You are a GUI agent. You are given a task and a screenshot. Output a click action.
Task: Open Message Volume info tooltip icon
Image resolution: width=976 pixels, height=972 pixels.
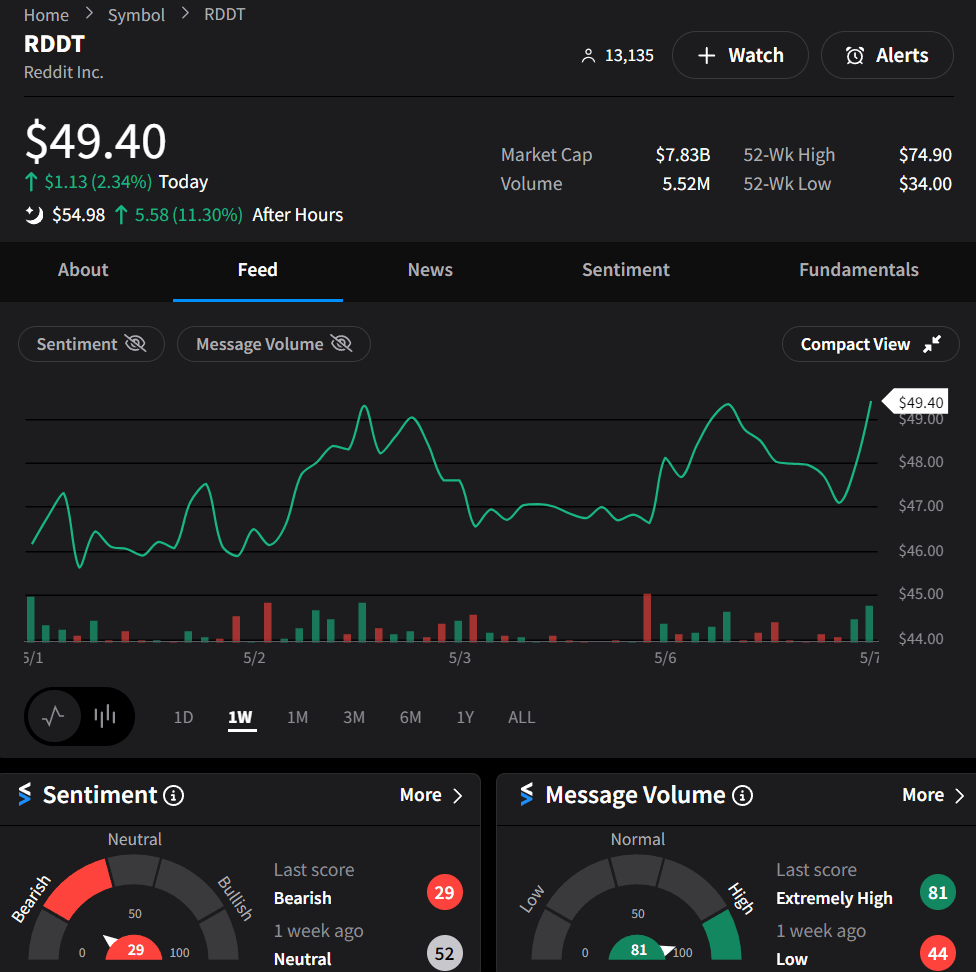coord(742,795)
